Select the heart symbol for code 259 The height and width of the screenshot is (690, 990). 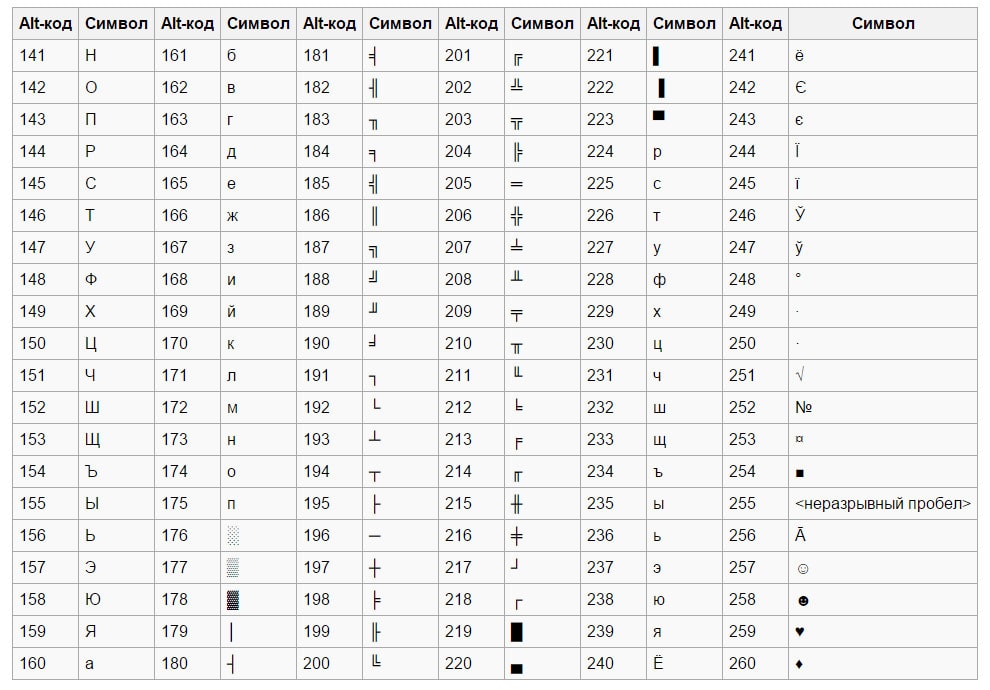click(x=800, y=632)
